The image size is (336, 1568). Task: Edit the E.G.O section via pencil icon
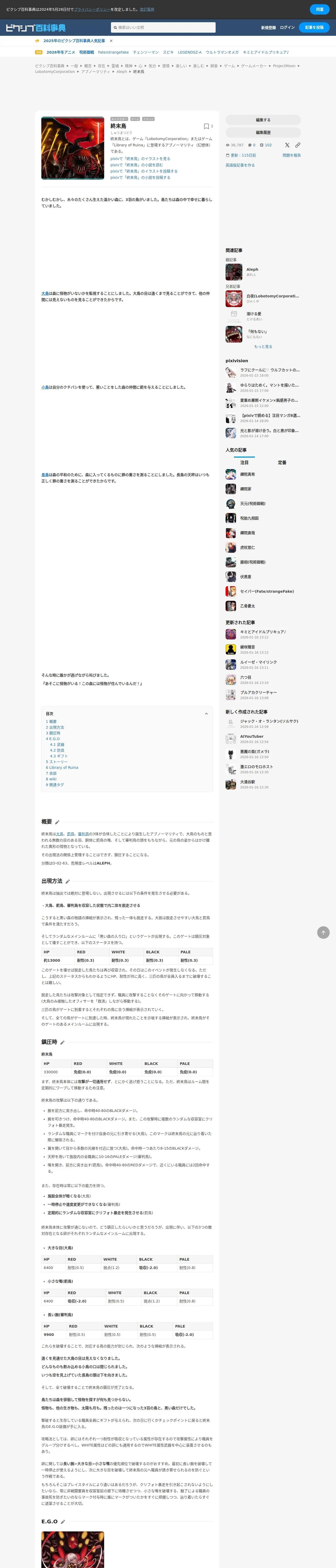63,1522
